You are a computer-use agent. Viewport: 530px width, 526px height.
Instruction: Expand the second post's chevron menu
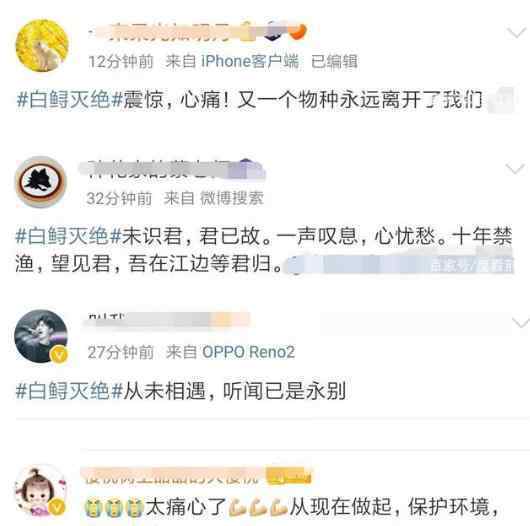515,168
